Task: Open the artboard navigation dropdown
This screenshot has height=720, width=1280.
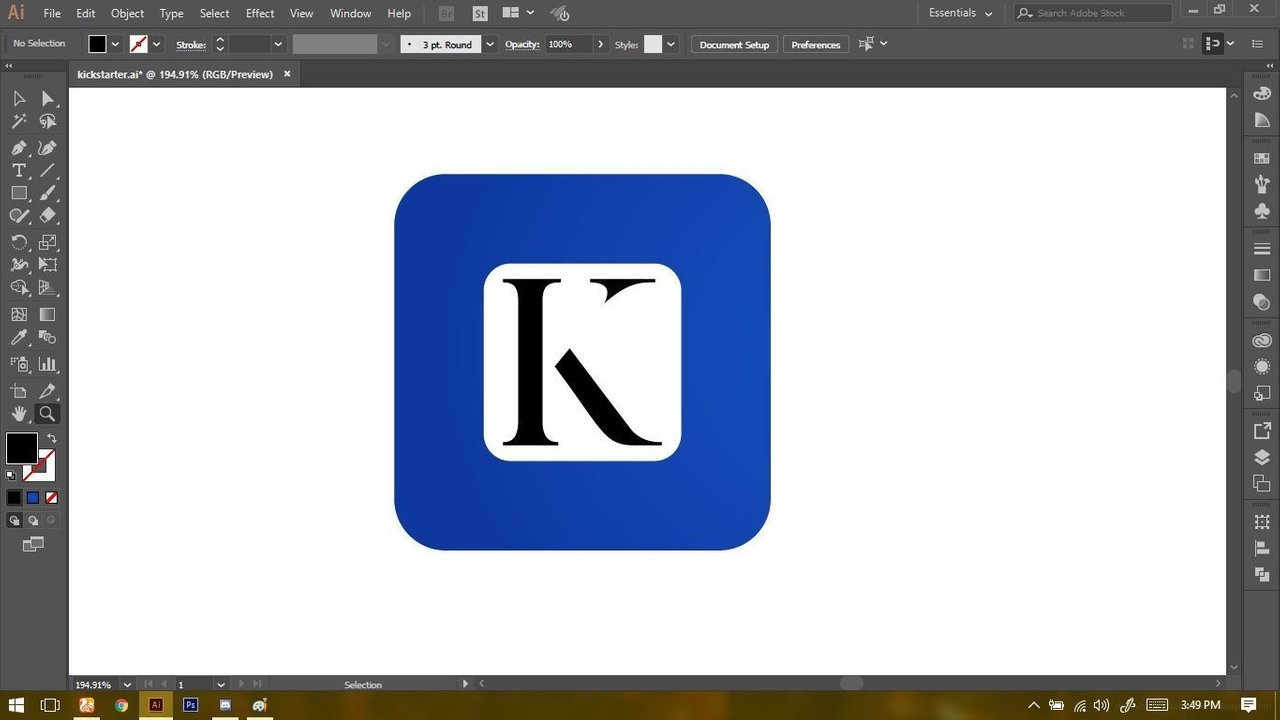Action: point(221,685)
